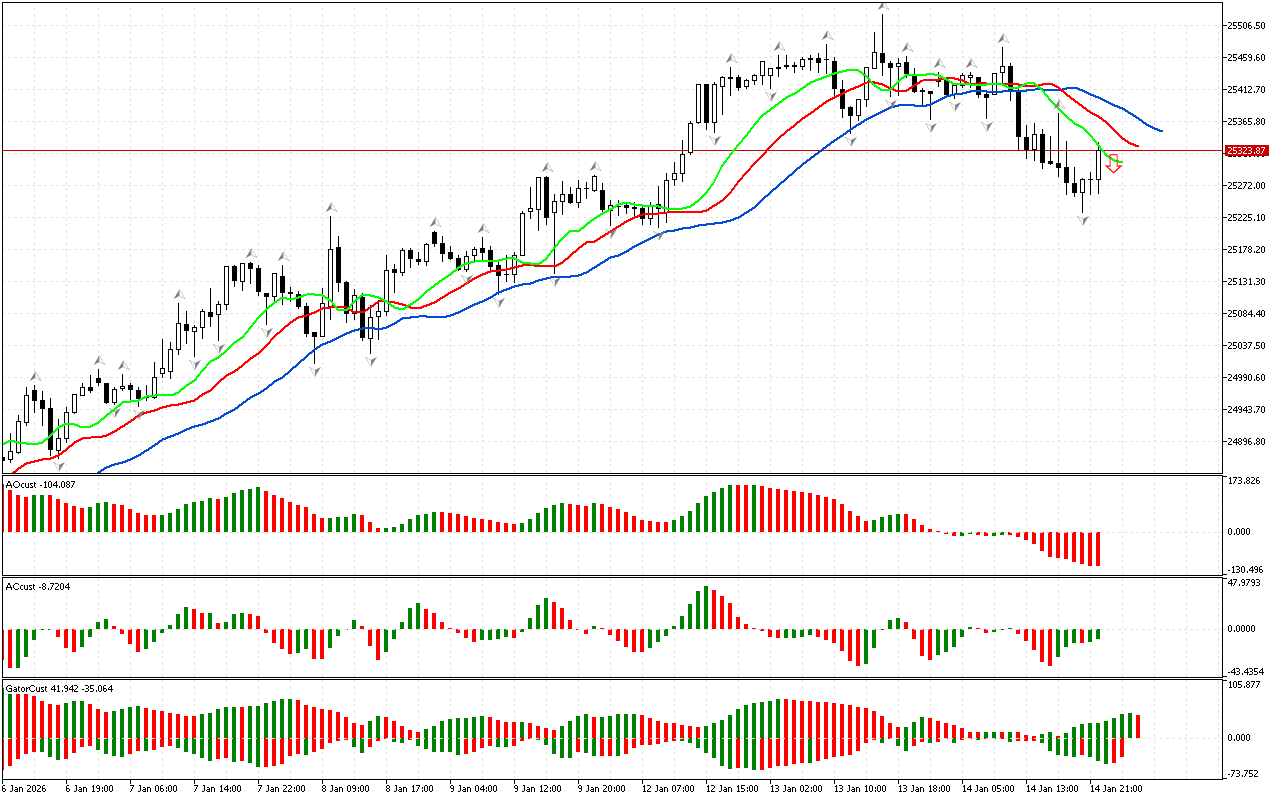Select up fractal above the tall 8 Jan wick
This screenshot has width=1280, height=800.
click(x=329, y=207)
